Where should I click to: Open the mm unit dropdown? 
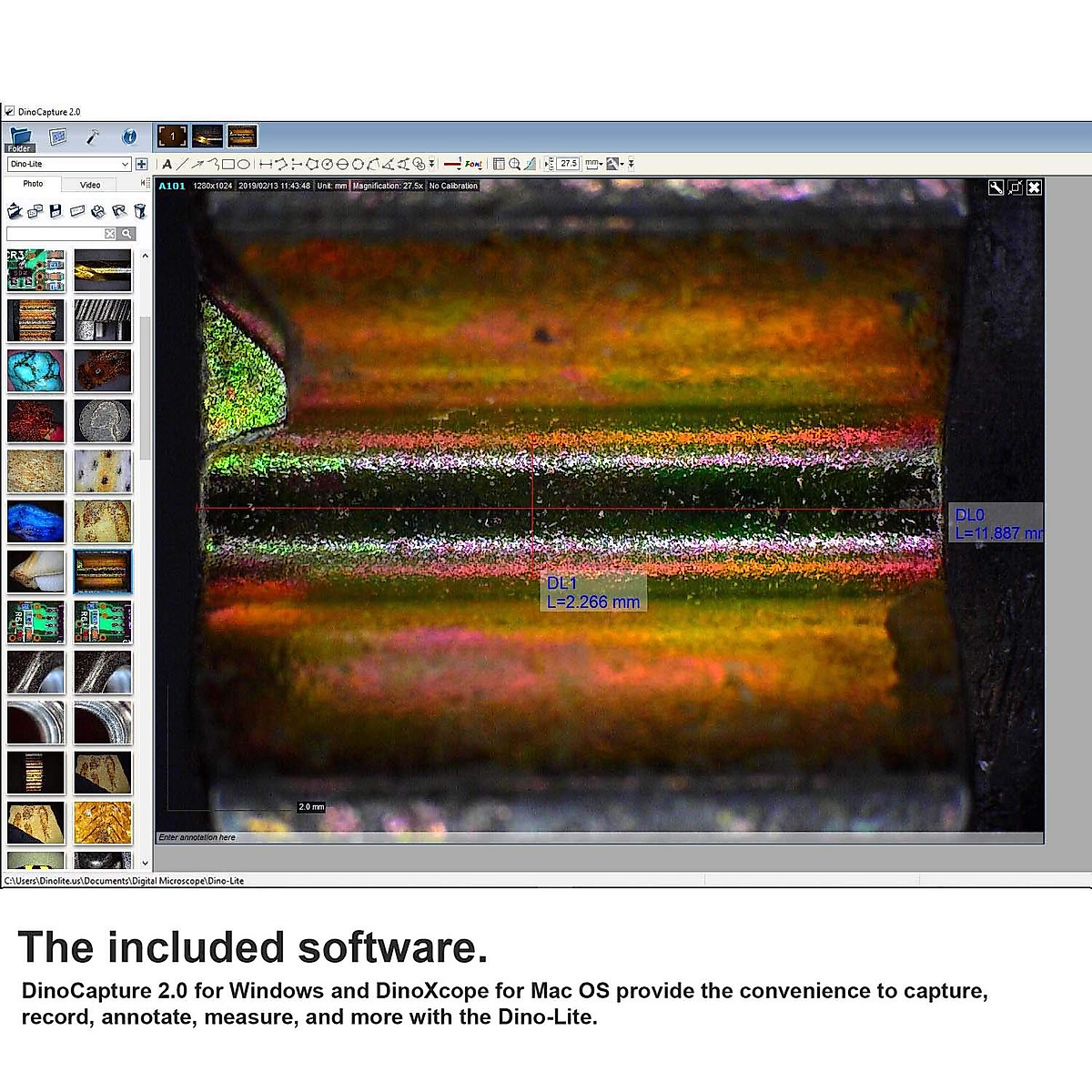coord(593,165)
